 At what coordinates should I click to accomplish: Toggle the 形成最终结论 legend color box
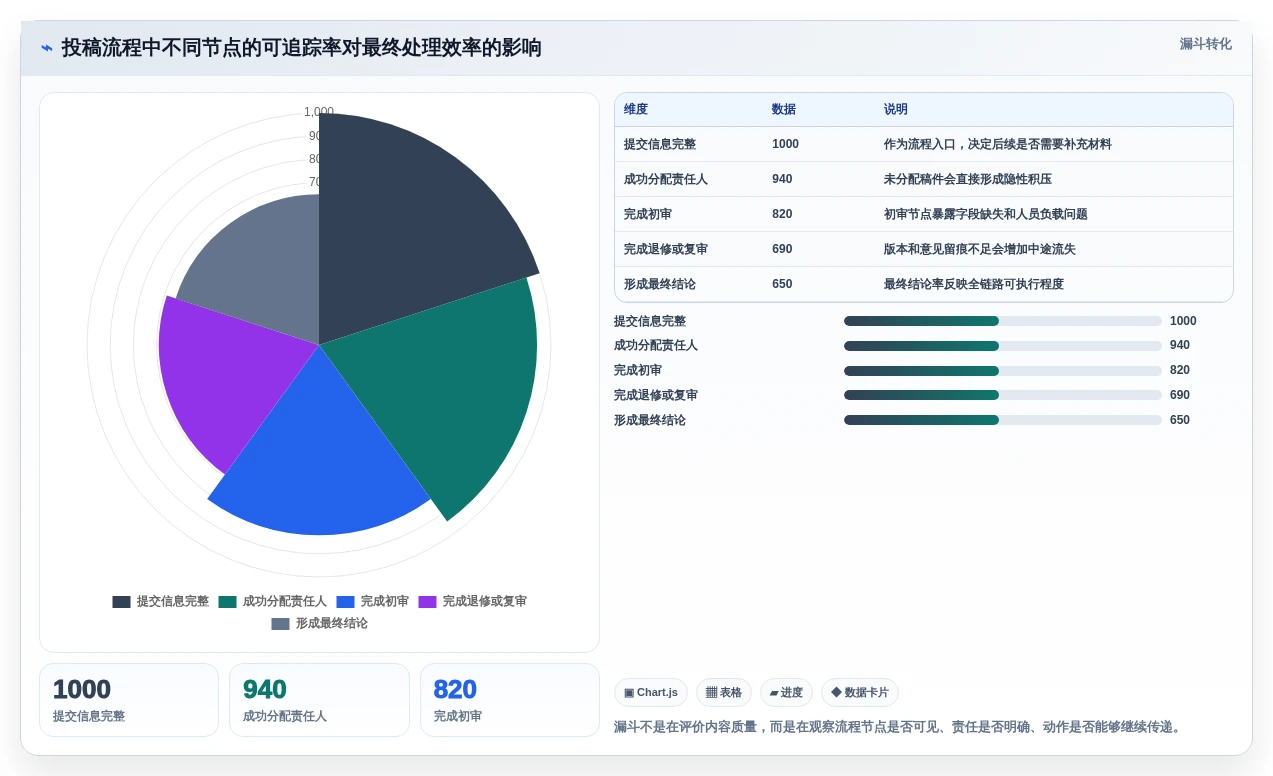tap(280, 624)
